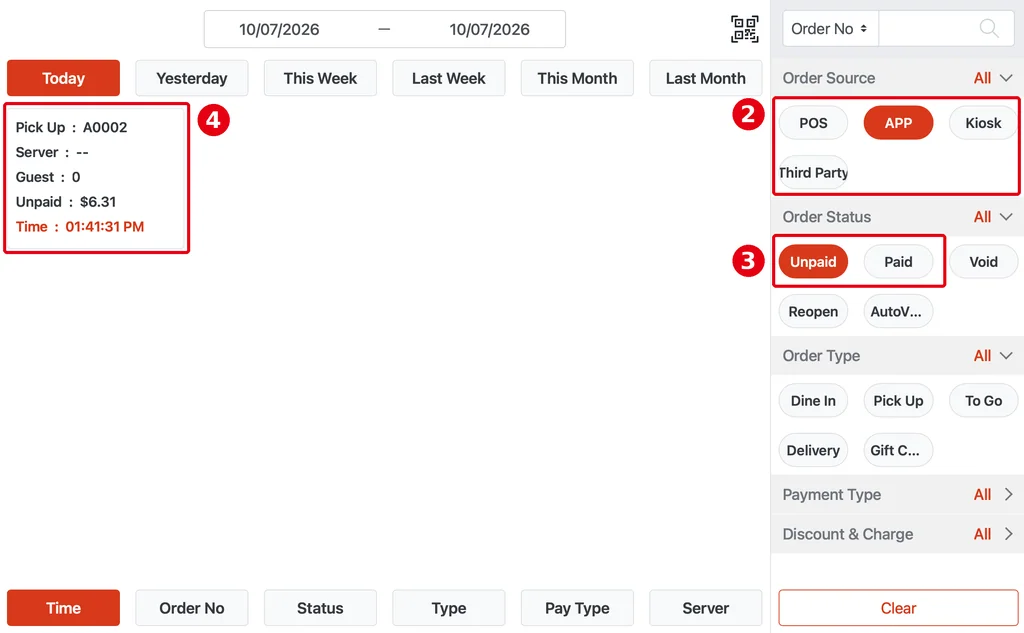The width and height of the screenshot is (1024, 633).
Task: Select All for Payment Type
Action: tap(982, 495)
